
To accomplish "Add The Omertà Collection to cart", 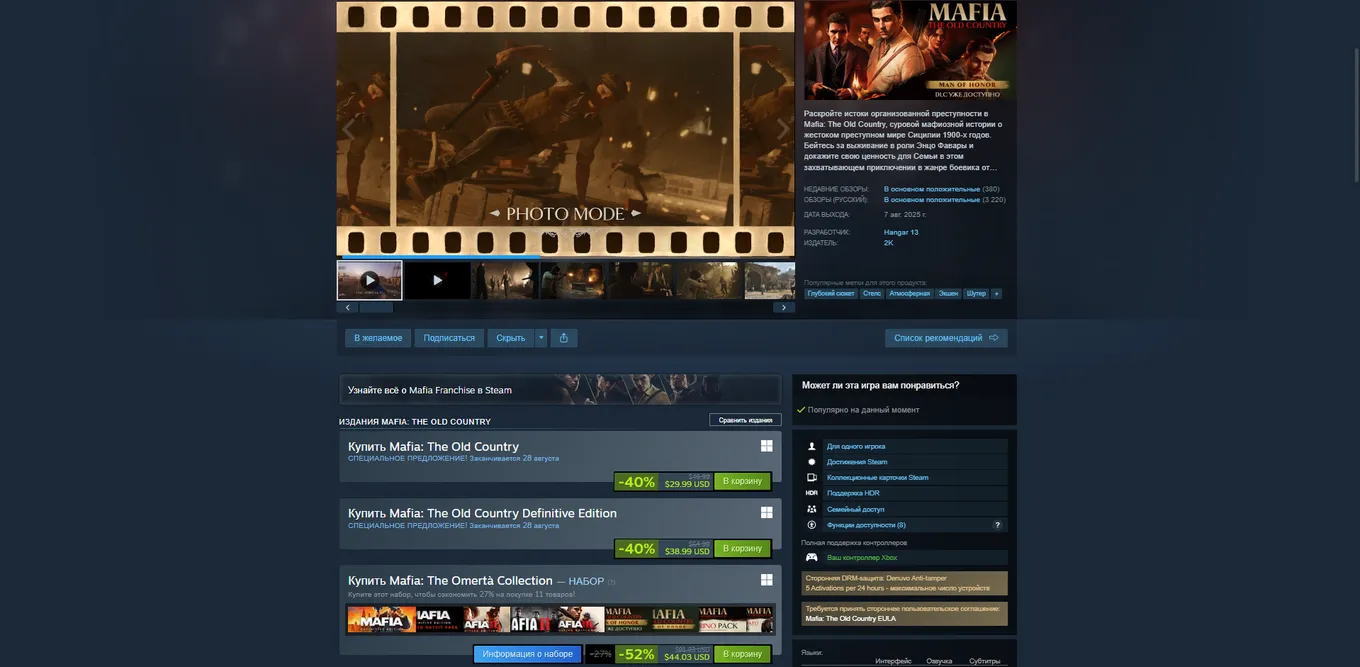I will point(742,654).
